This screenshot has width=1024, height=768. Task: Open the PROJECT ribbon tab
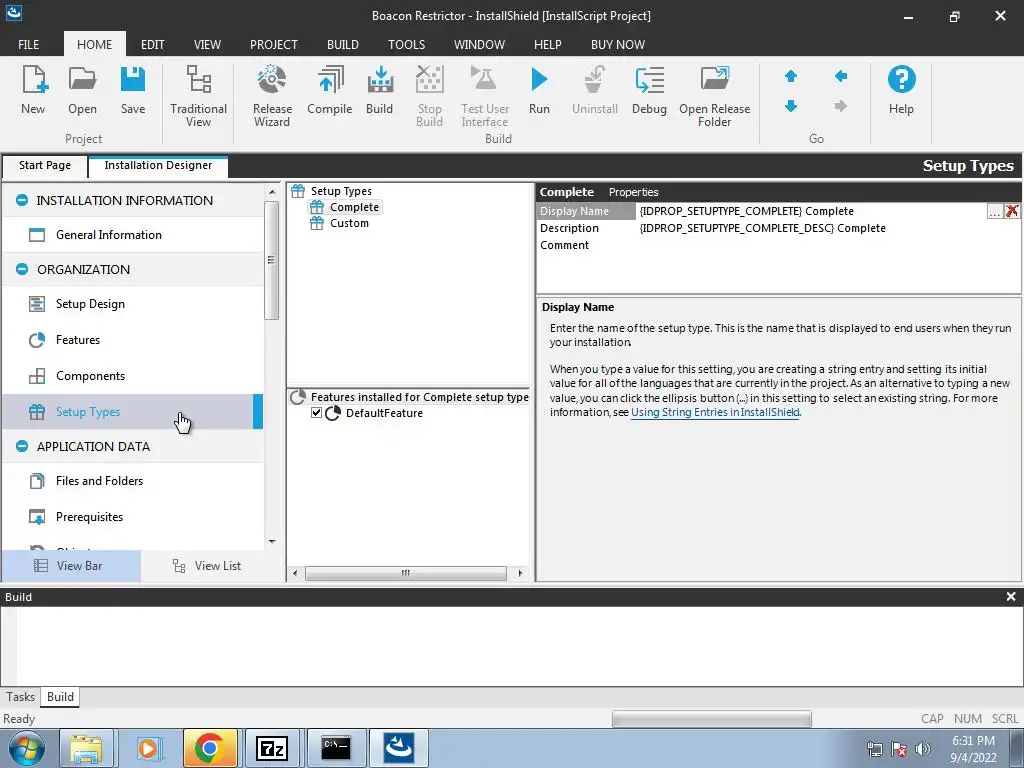click(274, 44)
